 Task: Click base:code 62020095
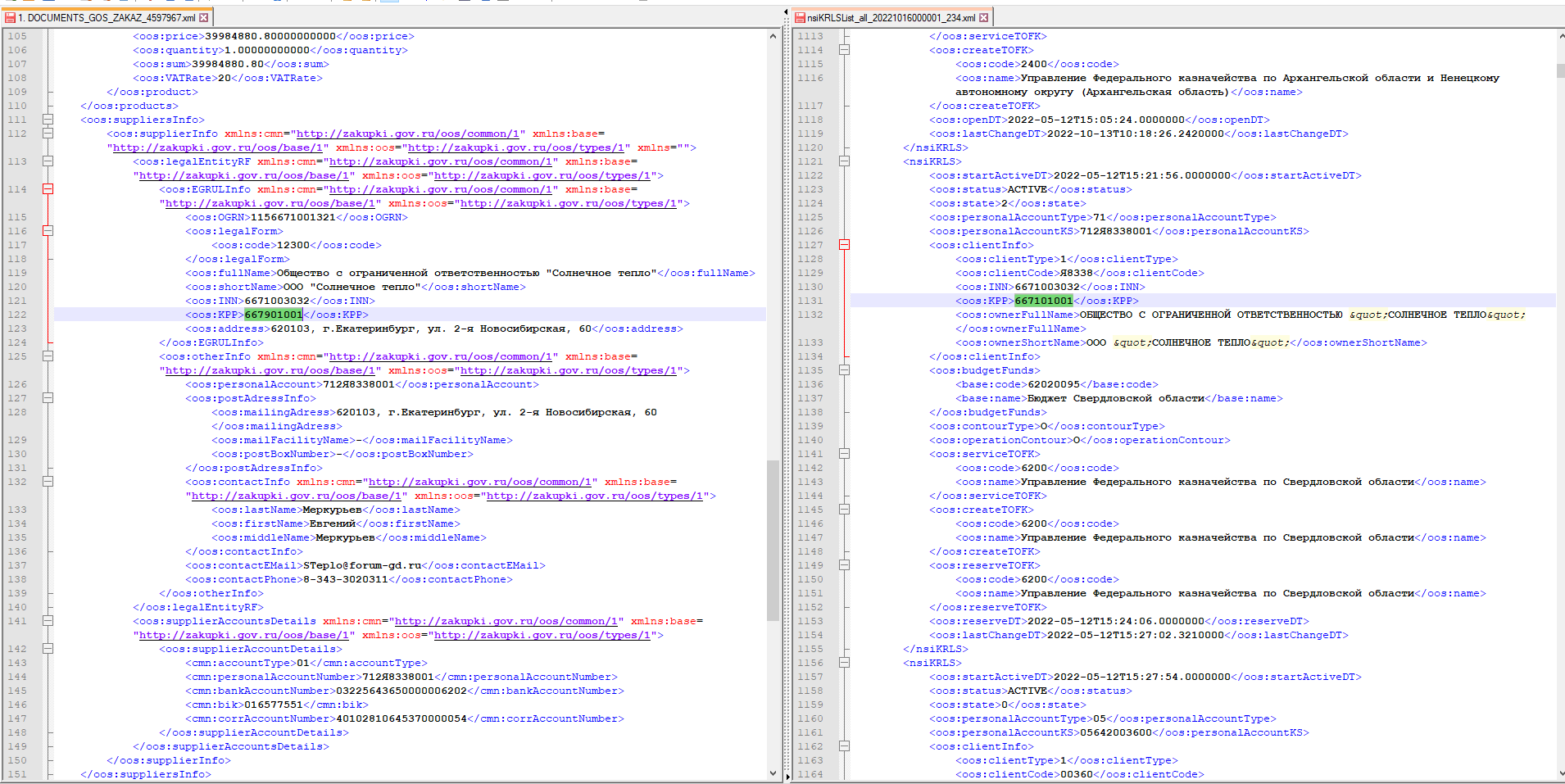[1054, 384]
